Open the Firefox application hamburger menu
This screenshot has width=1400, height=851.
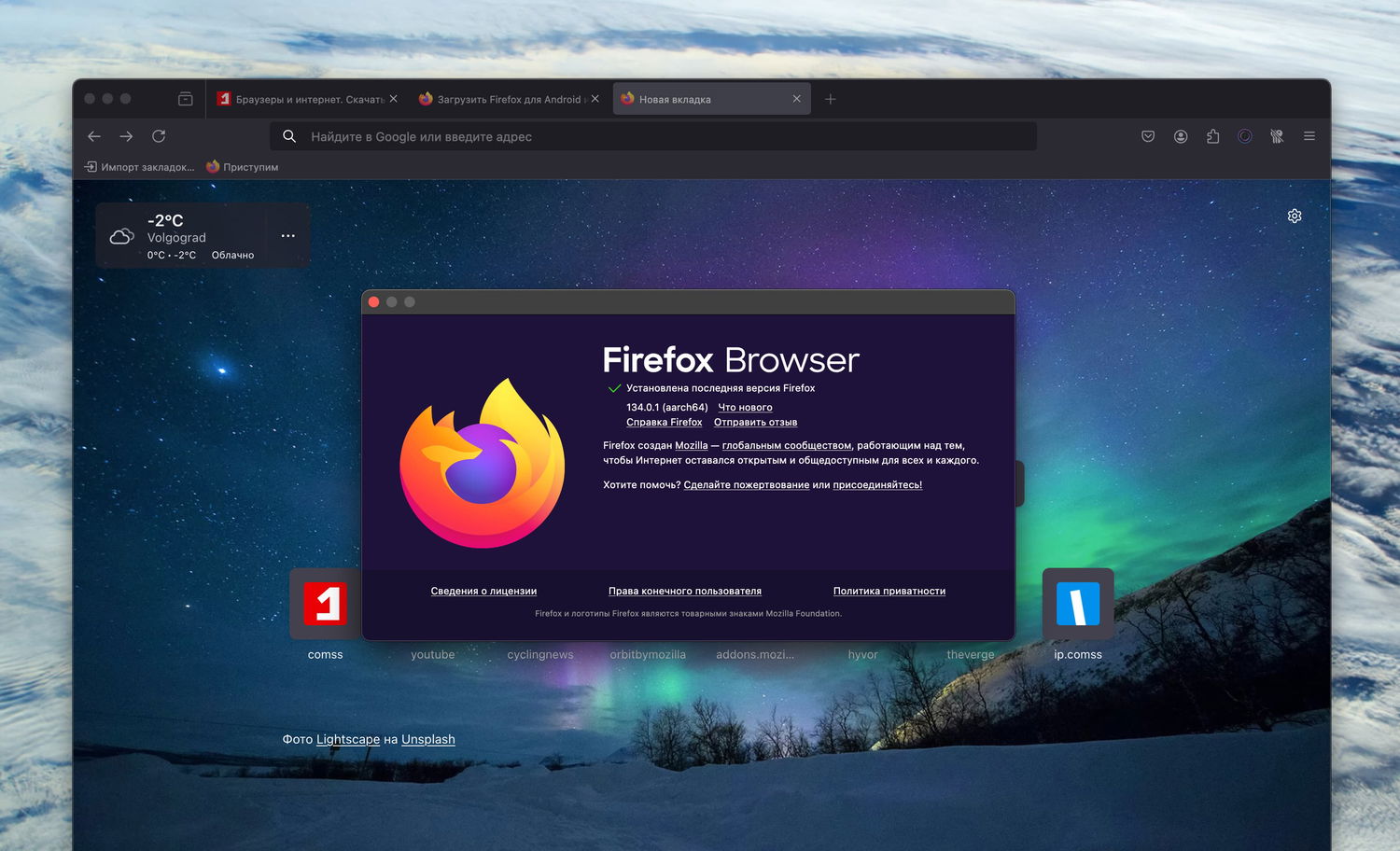tap(1309, 136)
